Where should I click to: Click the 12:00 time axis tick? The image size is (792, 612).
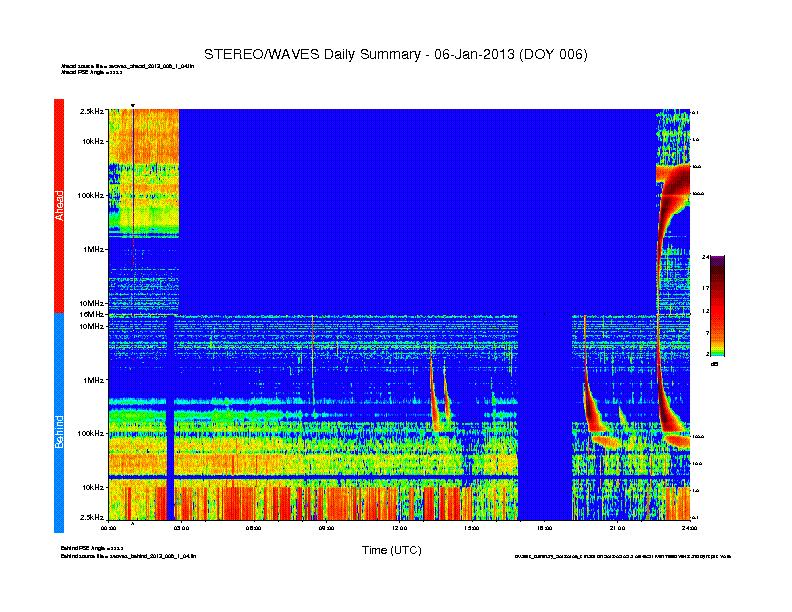point(399,528)
